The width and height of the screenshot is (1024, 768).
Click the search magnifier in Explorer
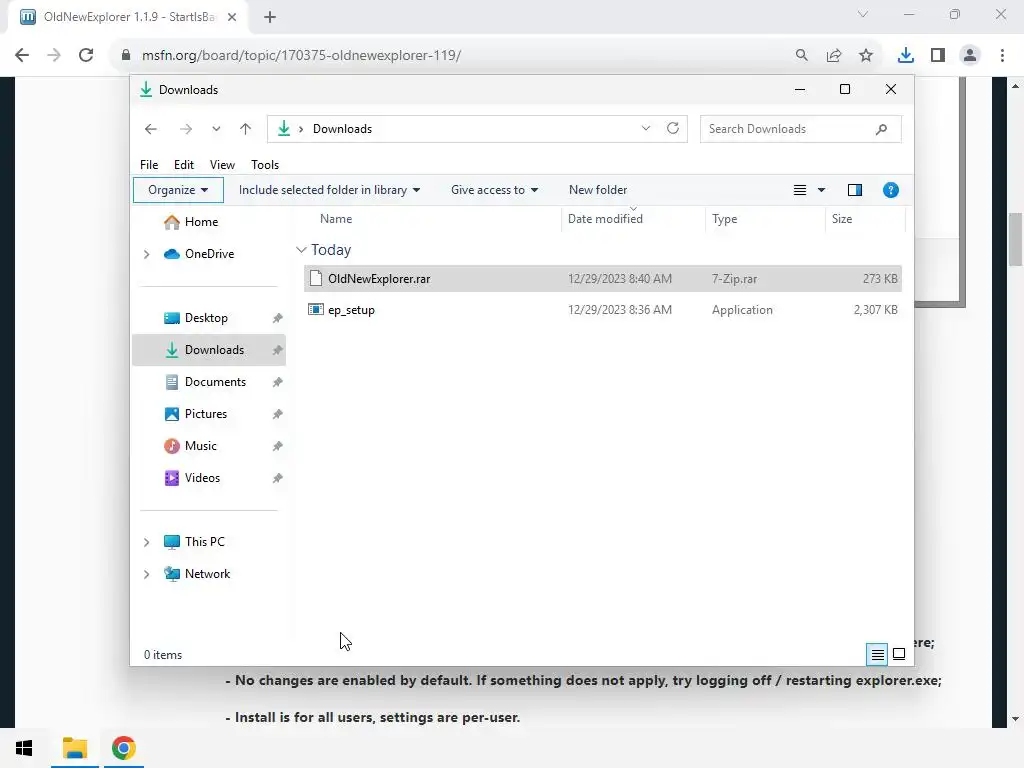[x=882, y=129]
